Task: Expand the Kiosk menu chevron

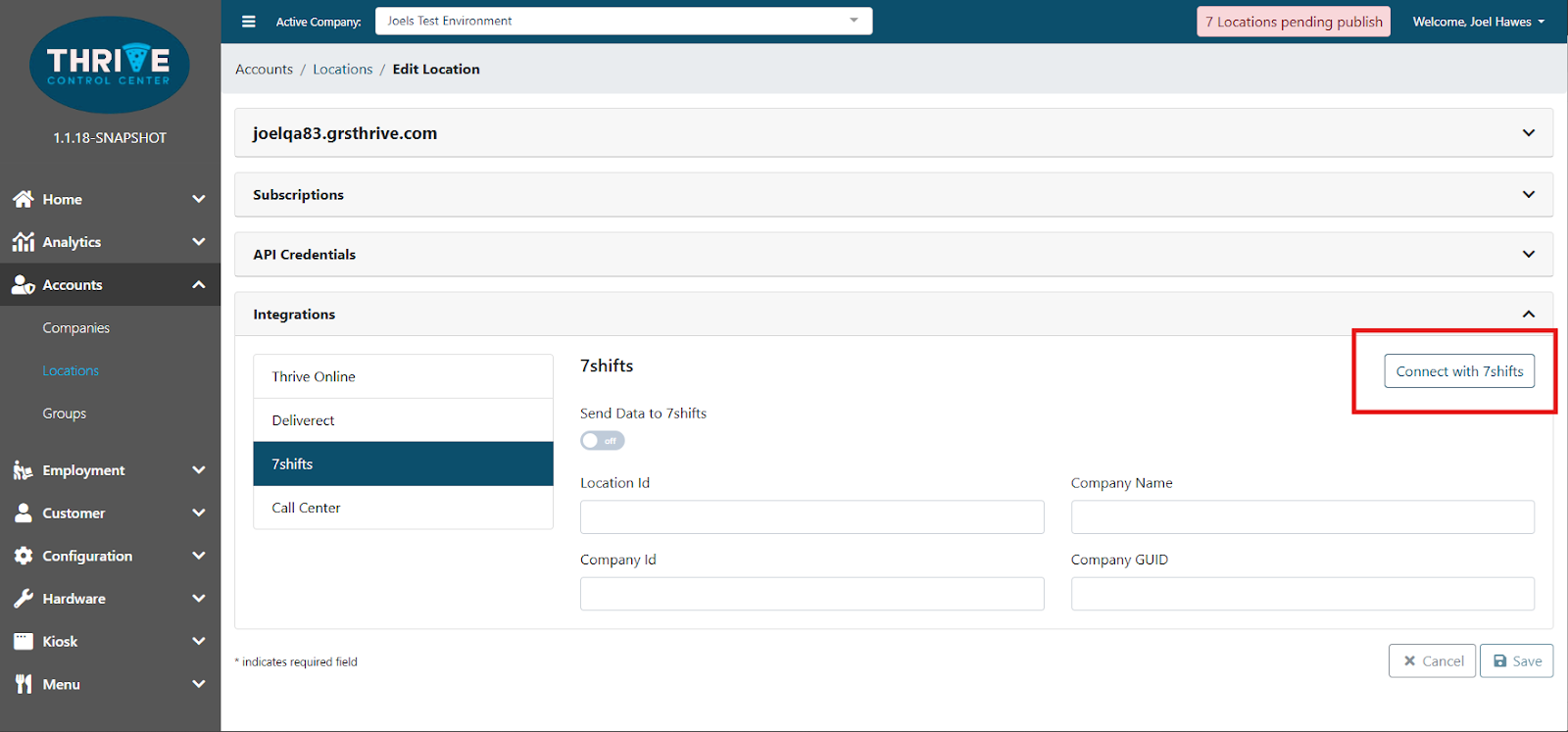Action: 199,642
